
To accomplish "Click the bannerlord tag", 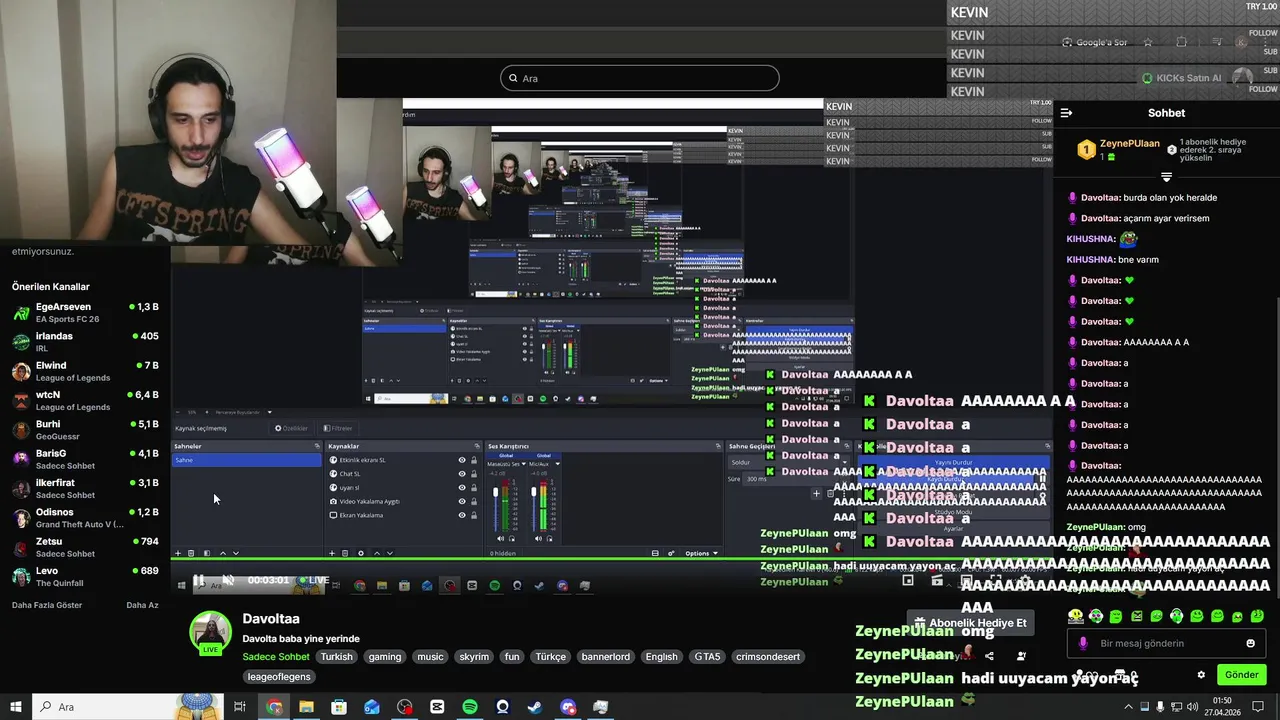I will (x=605, y=657).
